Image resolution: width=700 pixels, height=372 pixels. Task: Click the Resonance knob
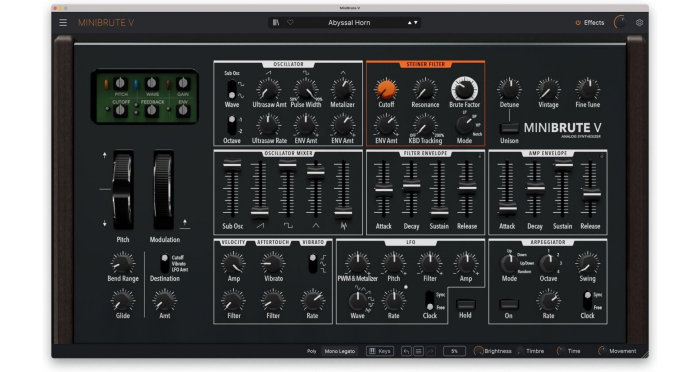pos(425,89)
